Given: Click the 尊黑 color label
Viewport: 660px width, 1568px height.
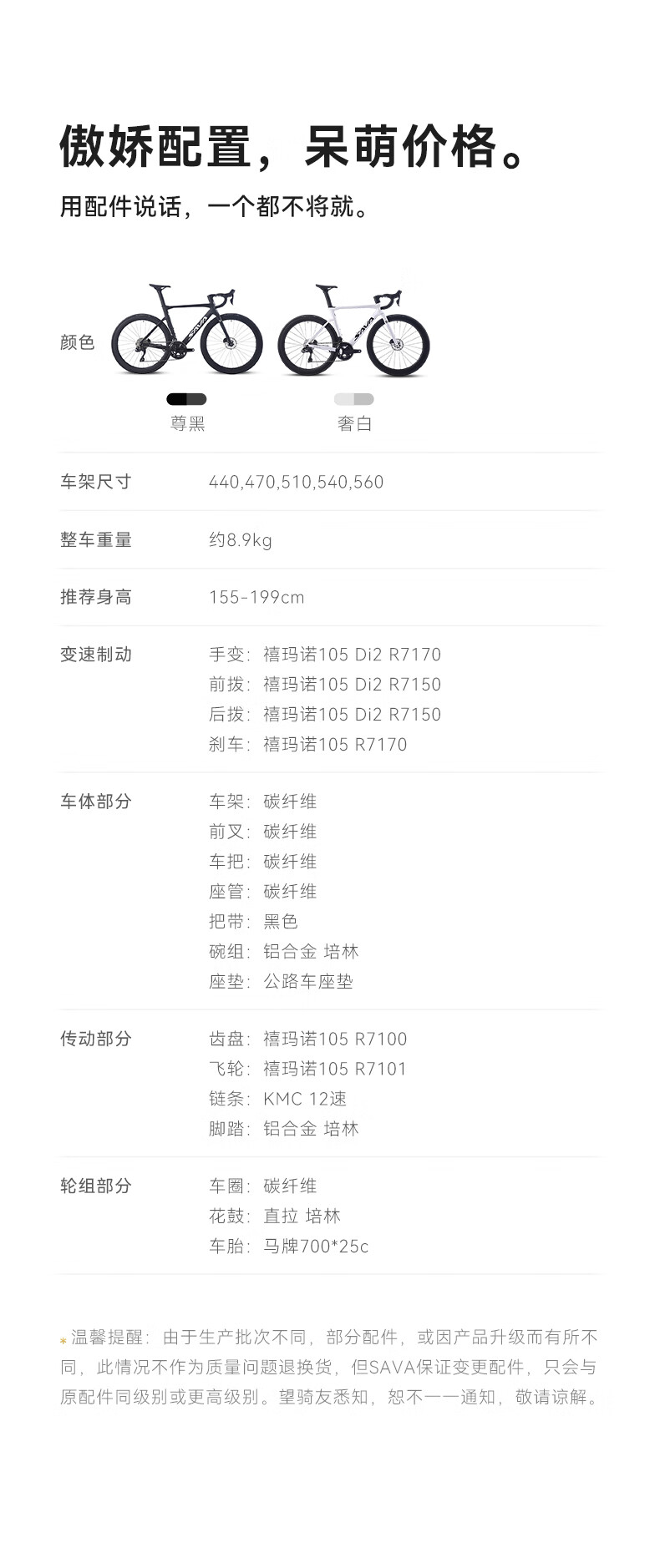Looking at the screenshot, I should [x=187, y=423].
